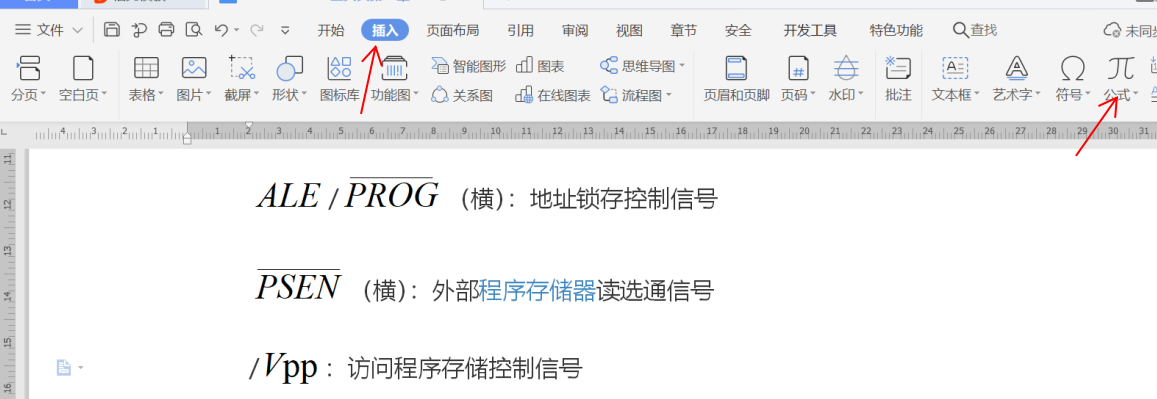
Task: Click the 形状 shapes icon
Action: click(289, 69)
